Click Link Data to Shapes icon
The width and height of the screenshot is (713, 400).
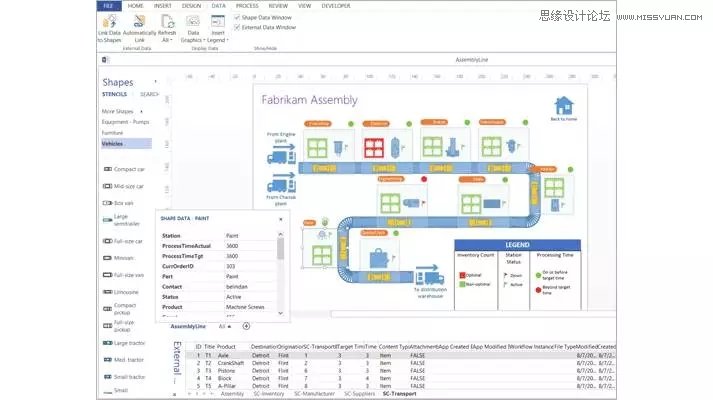109,22
